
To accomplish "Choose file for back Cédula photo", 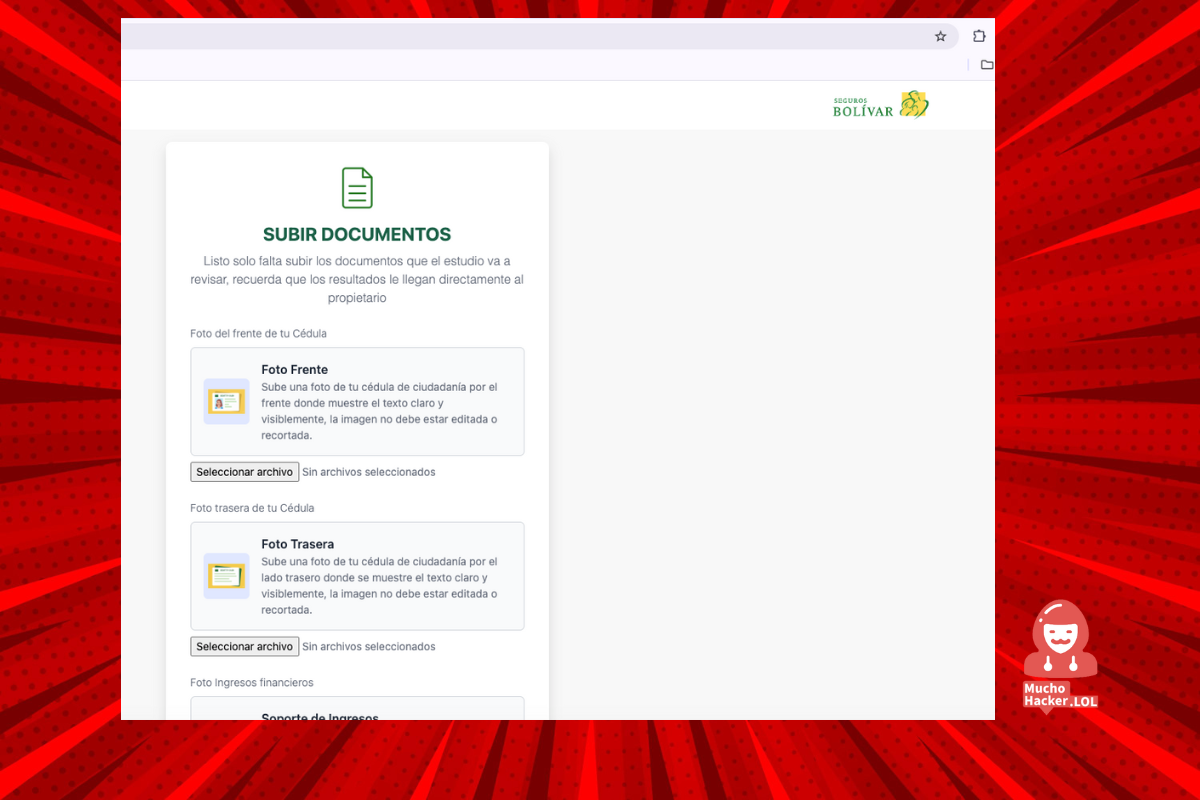I will [x=244, y=647].
